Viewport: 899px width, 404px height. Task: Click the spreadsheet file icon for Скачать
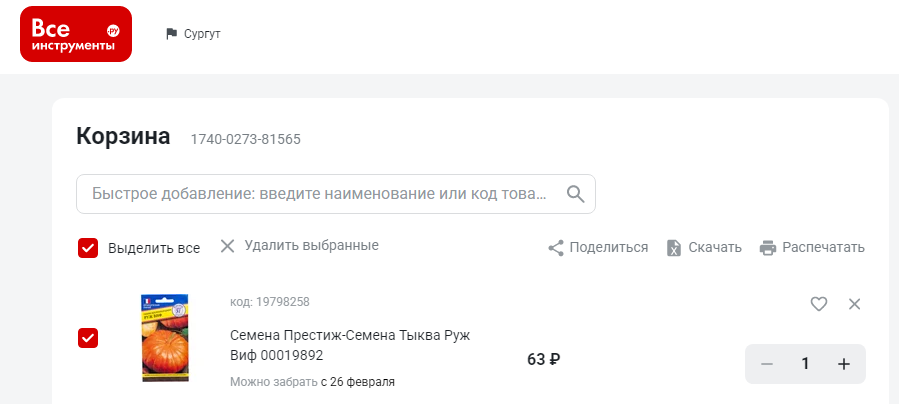tap(674, 248)
